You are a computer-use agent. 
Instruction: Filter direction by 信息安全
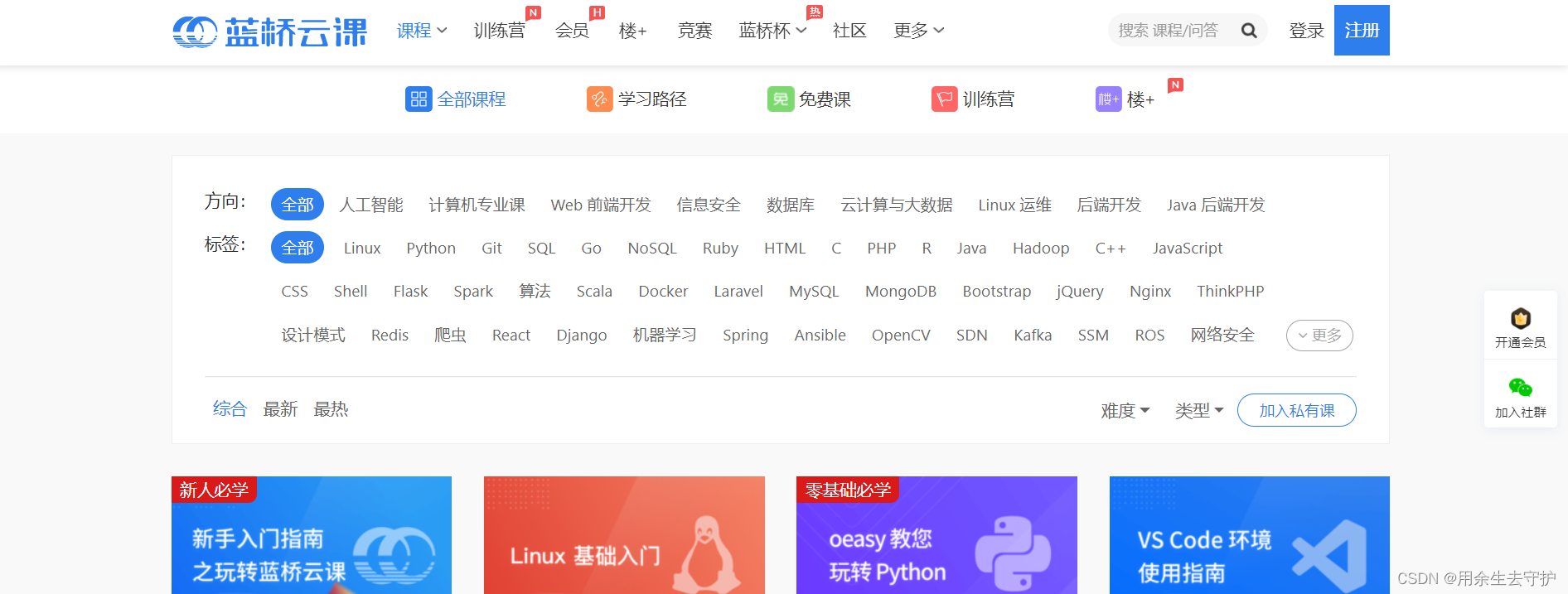tap(709, 205)
